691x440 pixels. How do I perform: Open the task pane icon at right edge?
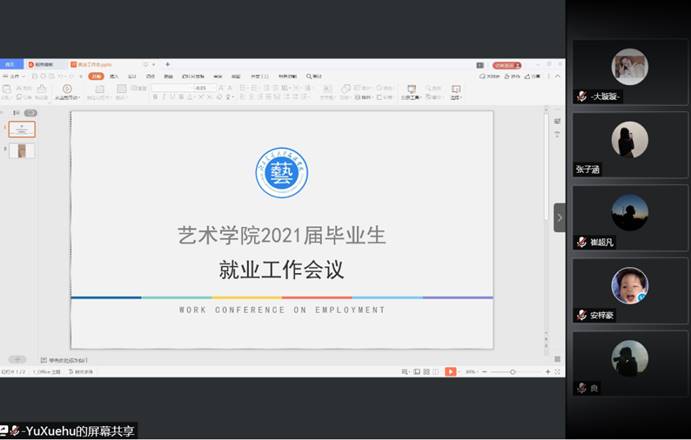tap(557, 122)
